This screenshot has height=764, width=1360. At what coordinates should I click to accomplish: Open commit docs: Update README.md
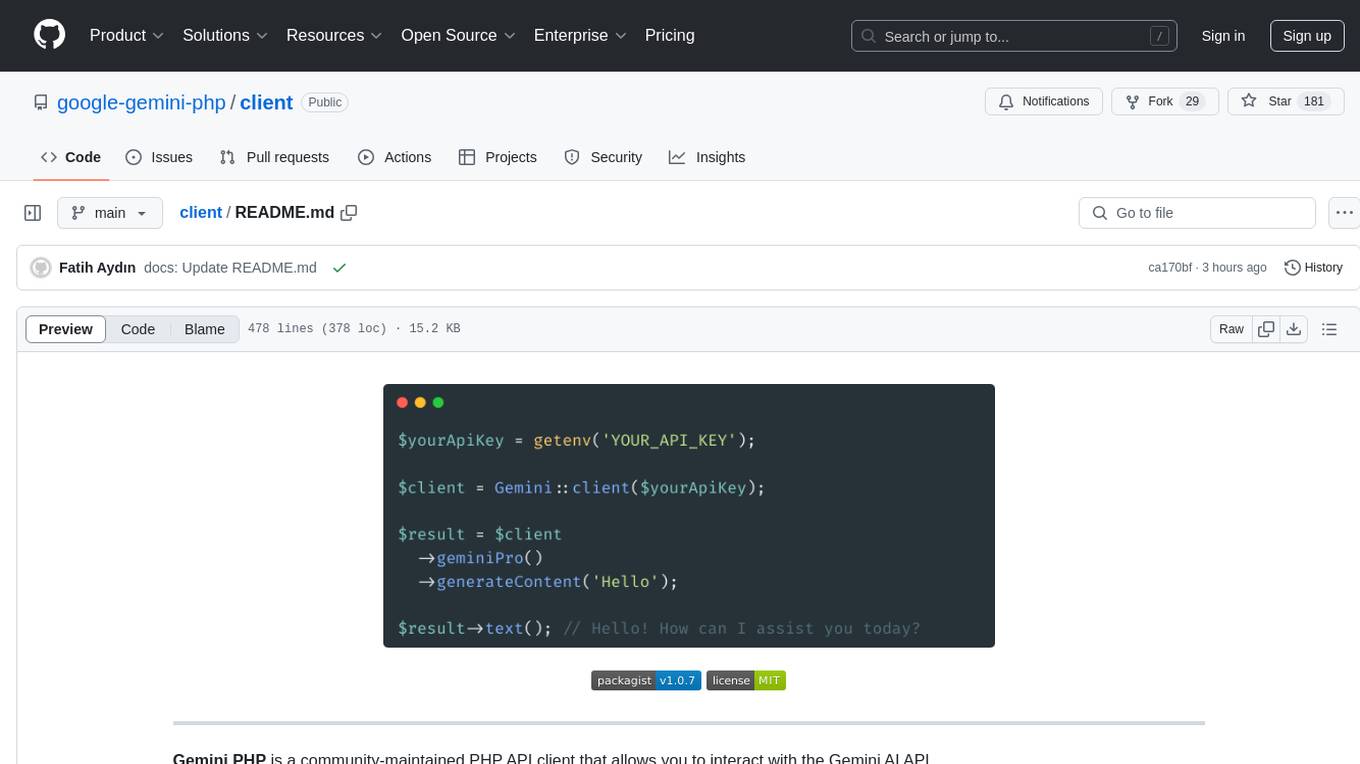[x=230, y=268]
